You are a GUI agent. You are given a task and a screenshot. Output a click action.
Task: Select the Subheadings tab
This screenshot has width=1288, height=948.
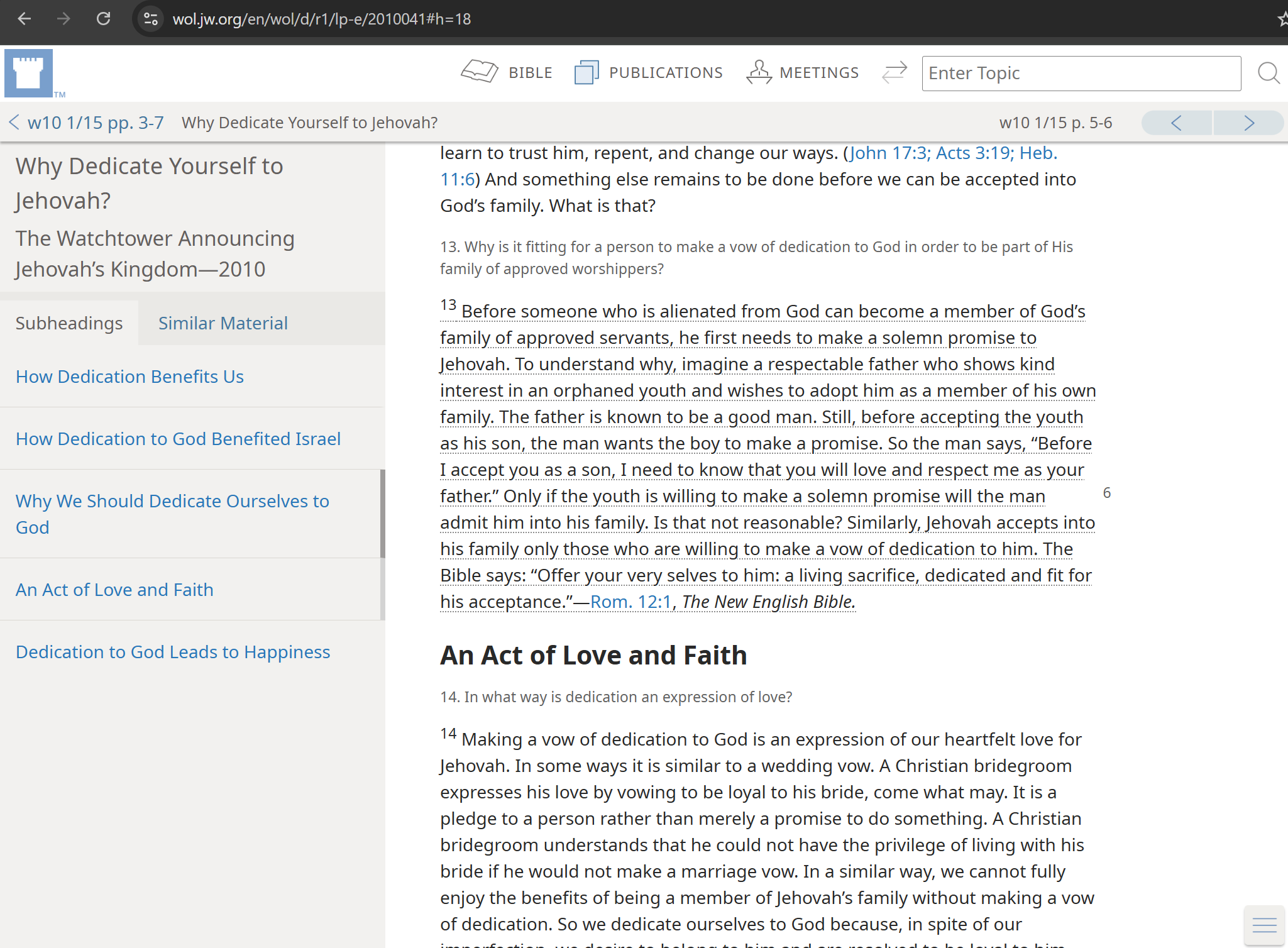(69, 323)
